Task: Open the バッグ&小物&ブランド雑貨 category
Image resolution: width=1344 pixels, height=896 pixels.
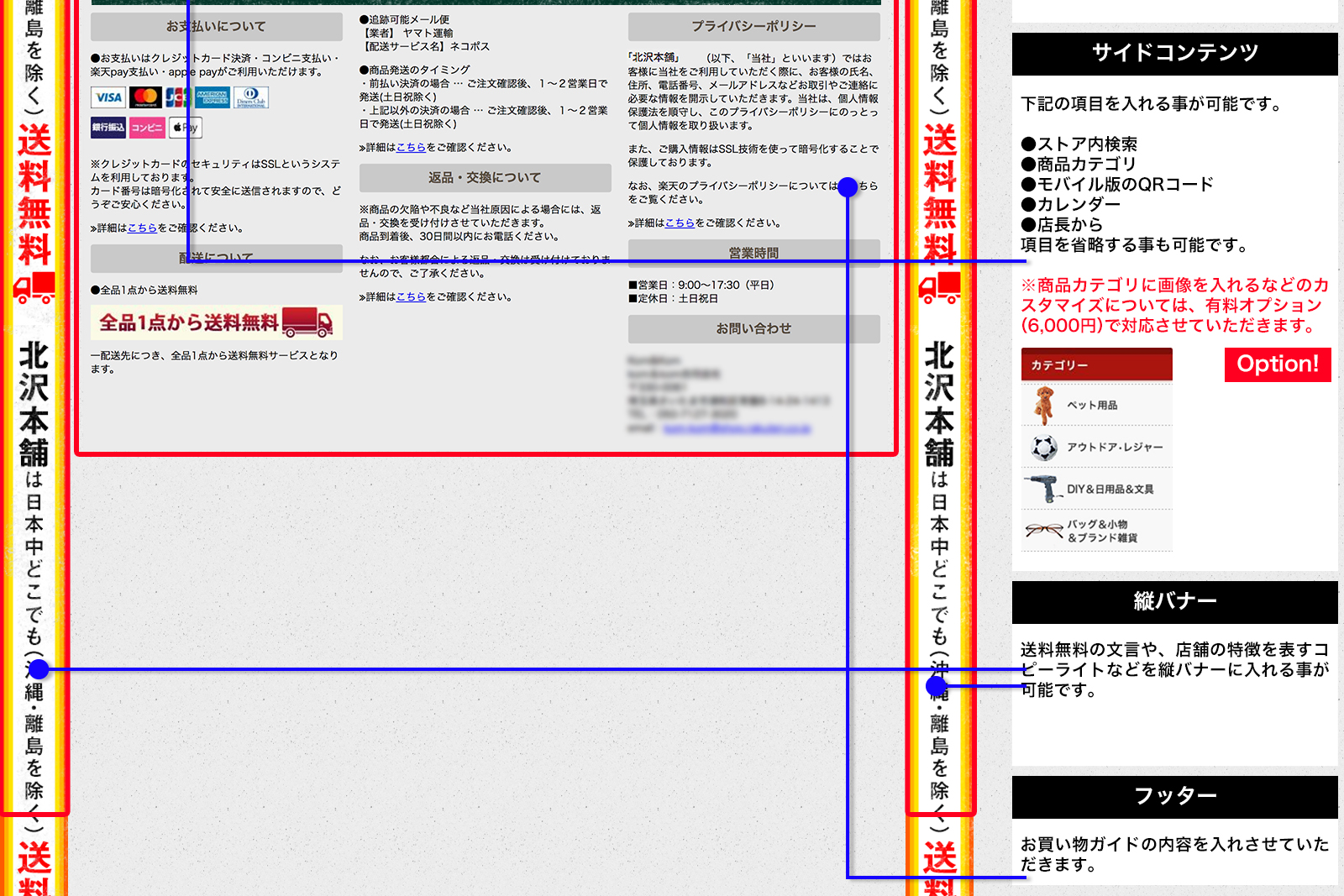Action: click(1097, 531)
